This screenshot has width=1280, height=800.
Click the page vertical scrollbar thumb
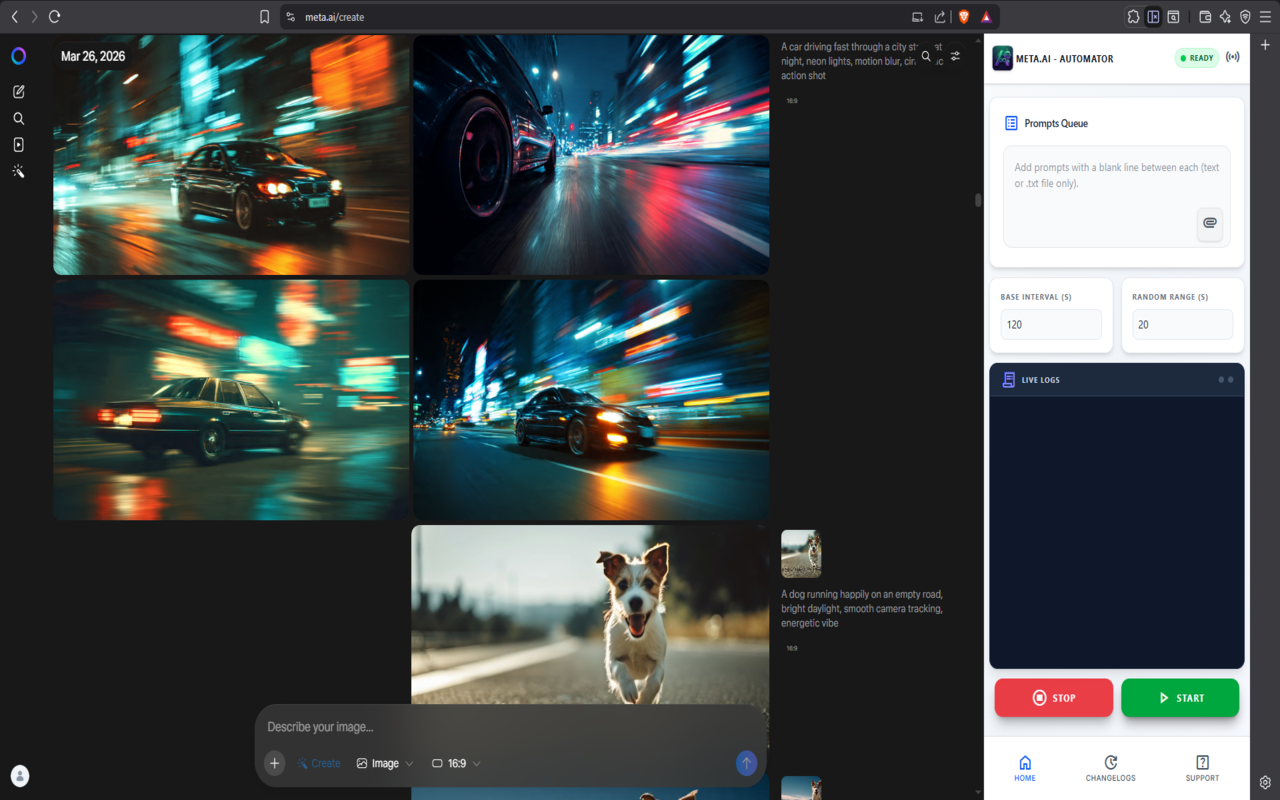pyautogui.click(x=978, y=200)
